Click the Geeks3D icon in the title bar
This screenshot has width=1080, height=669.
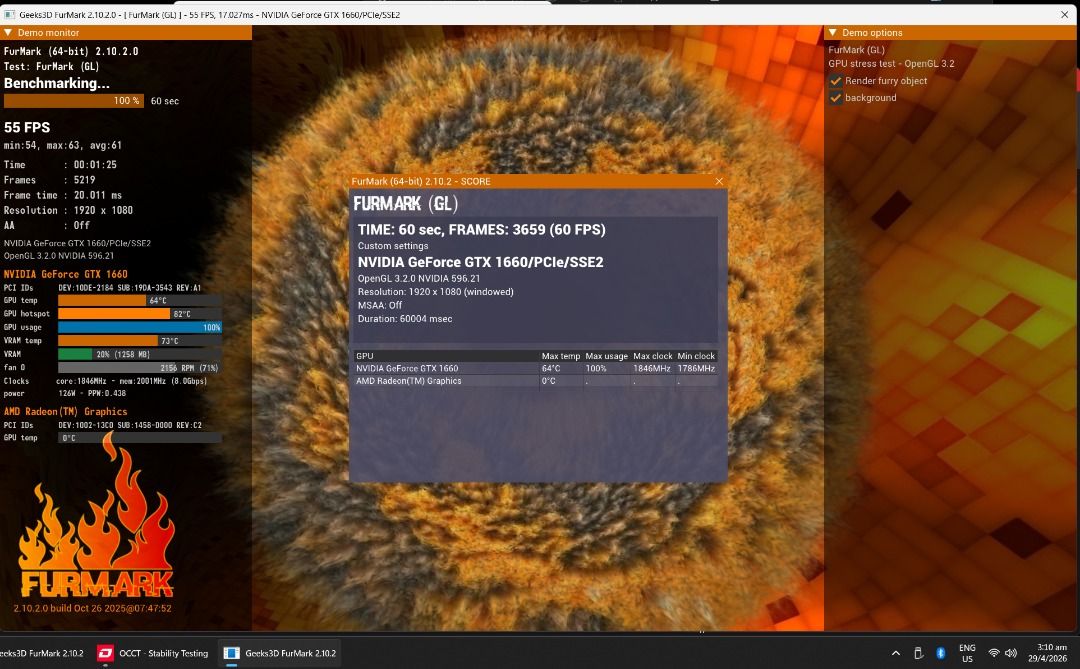click(10, 14)
